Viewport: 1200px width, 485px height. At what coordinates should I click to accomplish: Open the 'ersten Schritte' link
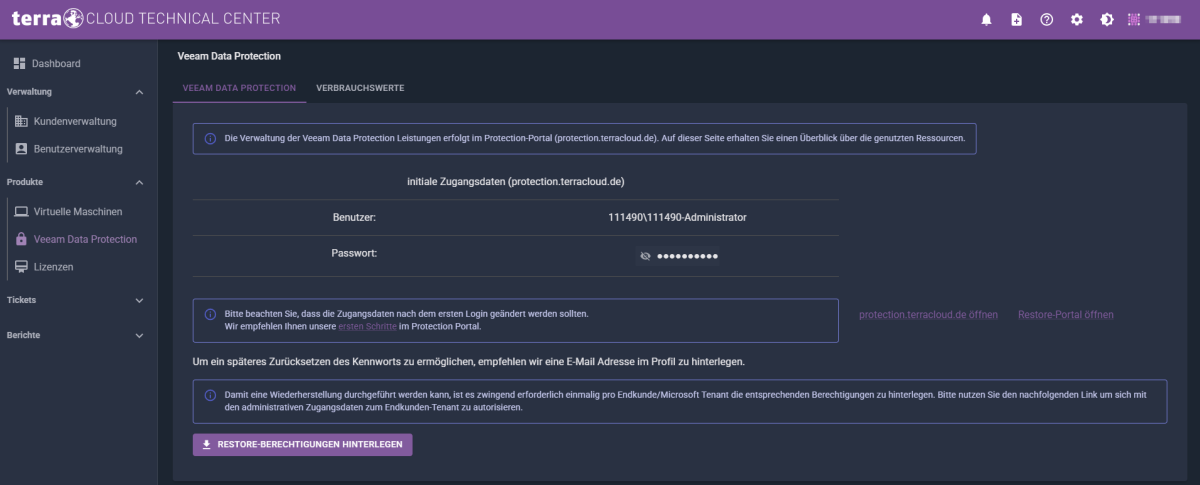[361, 326]
